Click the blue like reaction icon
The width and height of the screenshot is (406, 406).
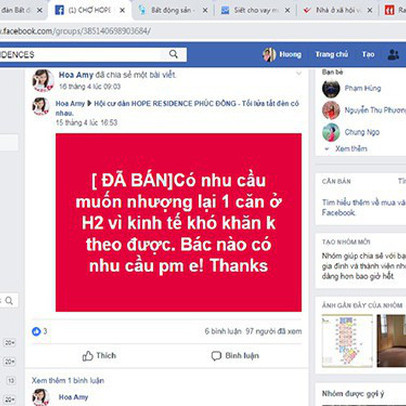36,331
